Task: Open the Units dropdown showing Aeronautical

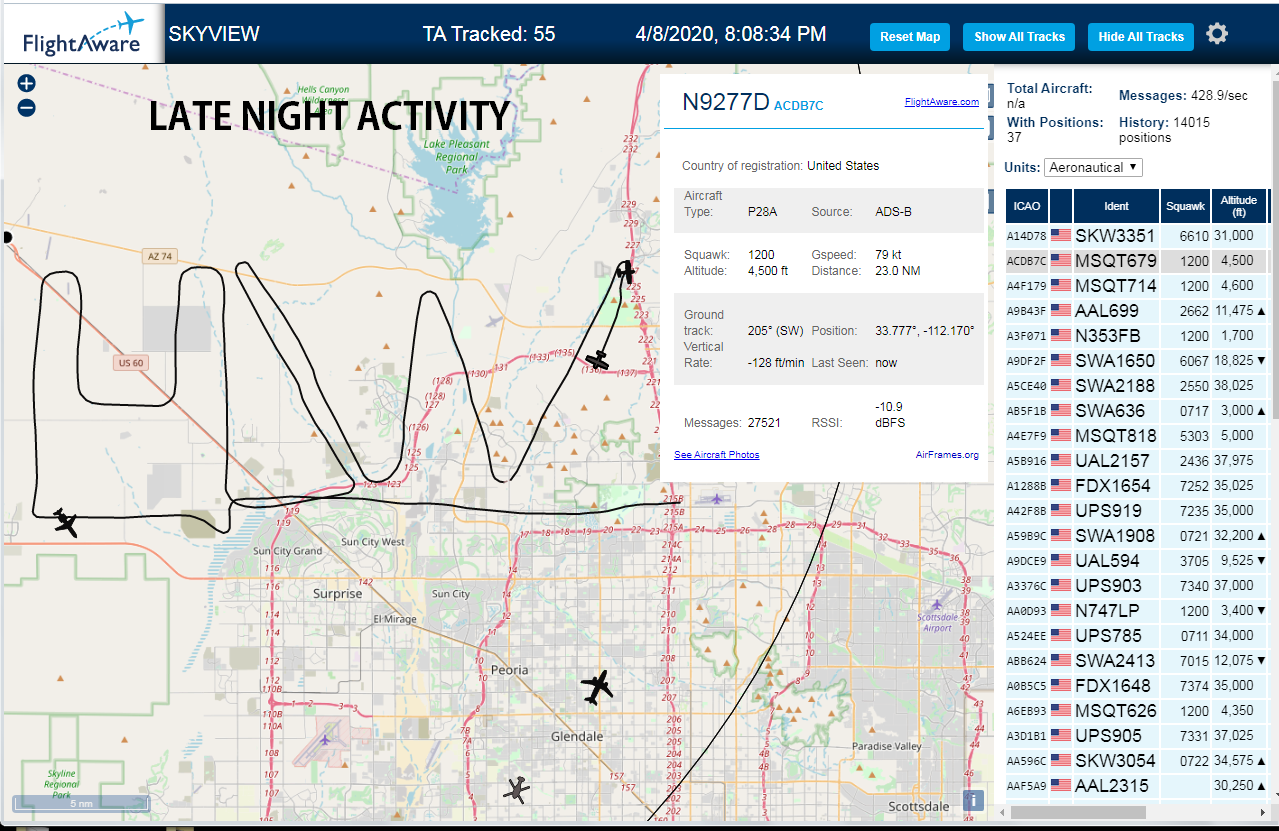Action: click(1093, 167)
